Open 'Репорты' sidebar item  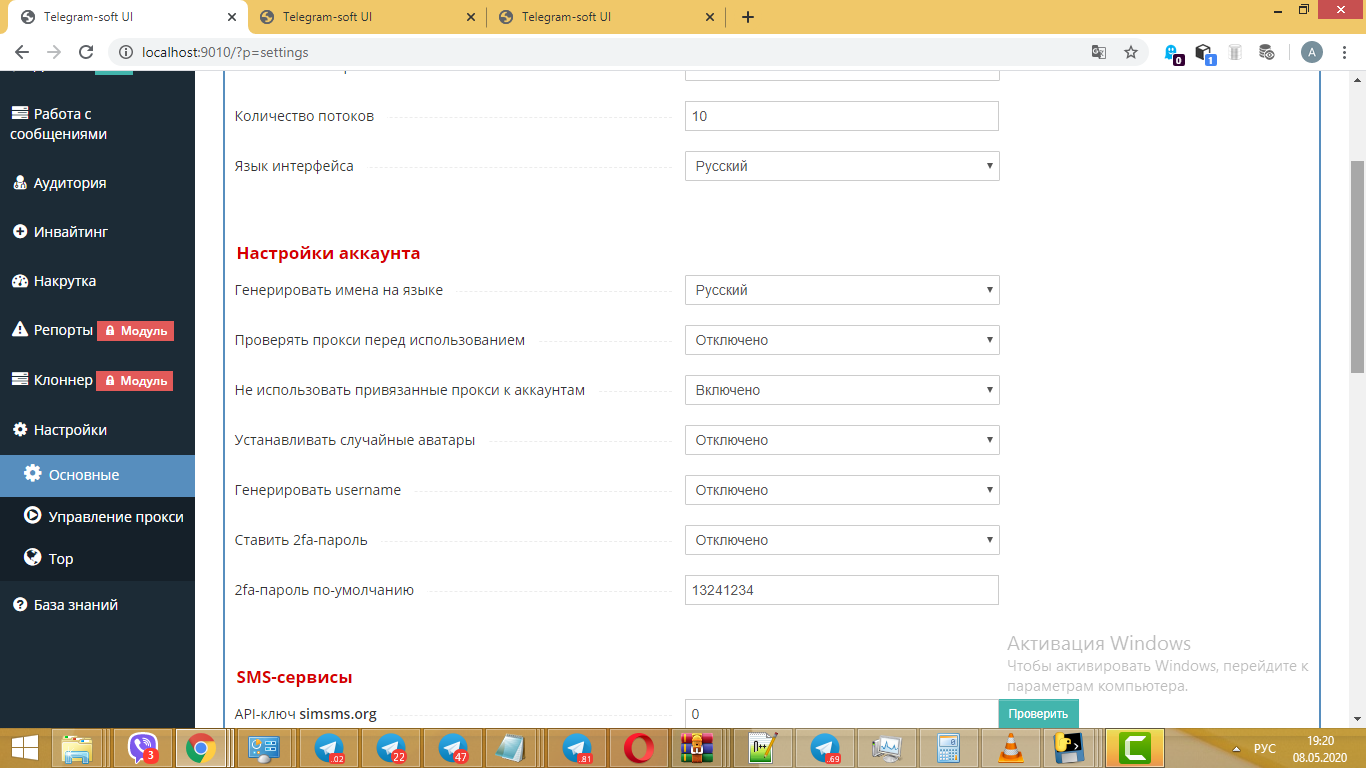tap(52, 330)
